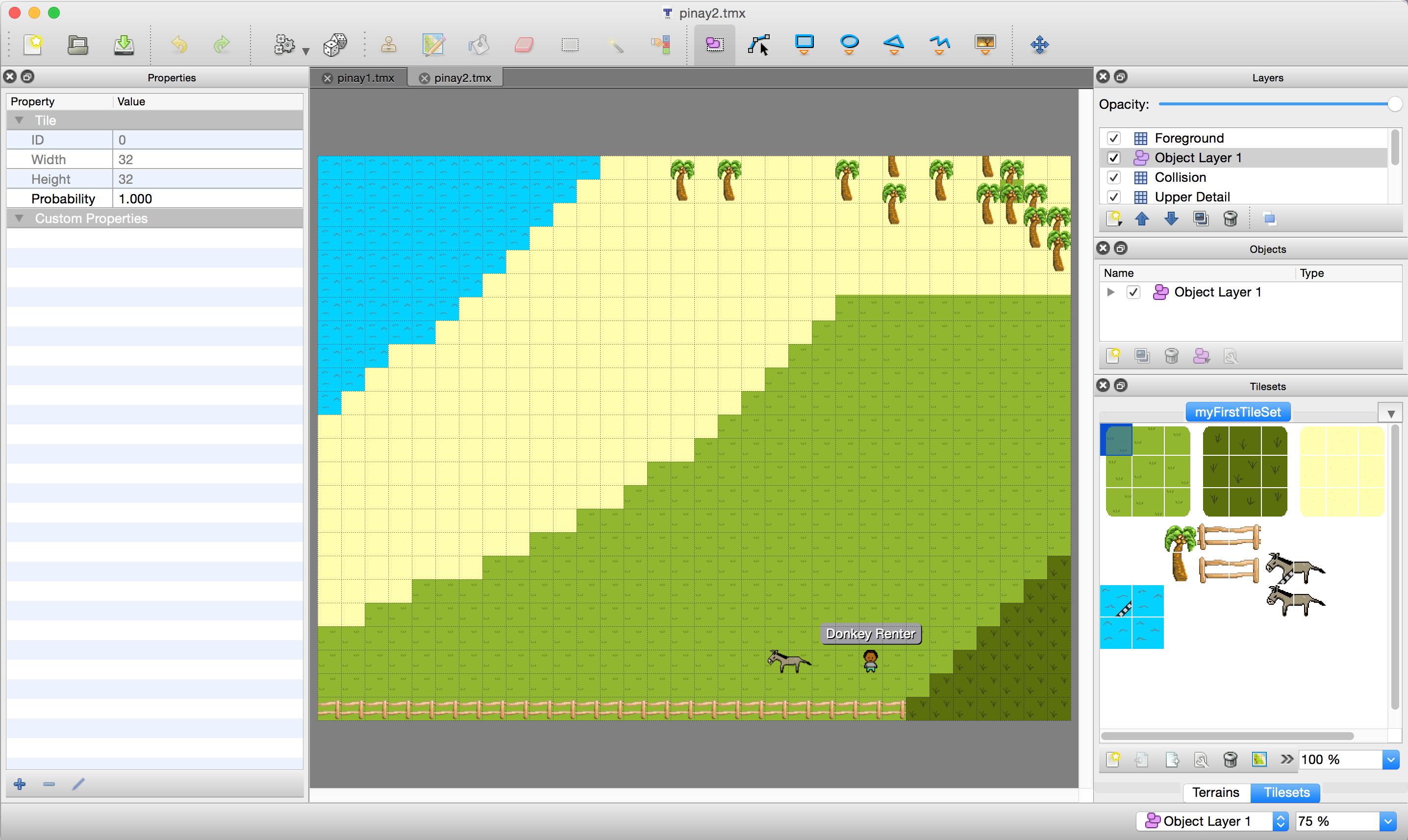Expand Object Layer 1 in Objects tree
Screen dimensions: 1408x840
pyautogui.click(x=1111, y=292)
